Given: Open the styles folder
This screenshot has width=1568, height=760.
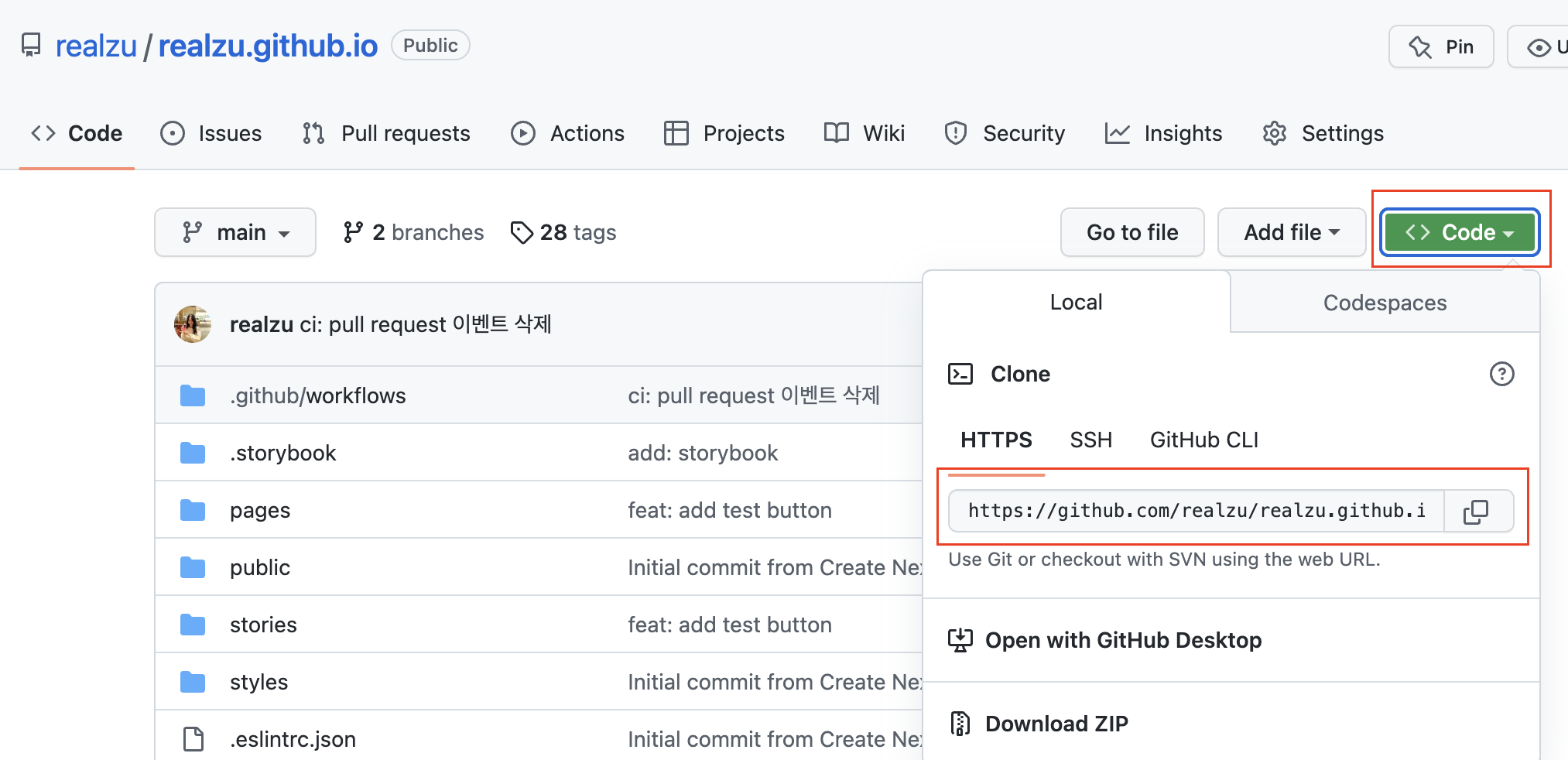Looking at the screenshot, I should click(x=258, y=682).
